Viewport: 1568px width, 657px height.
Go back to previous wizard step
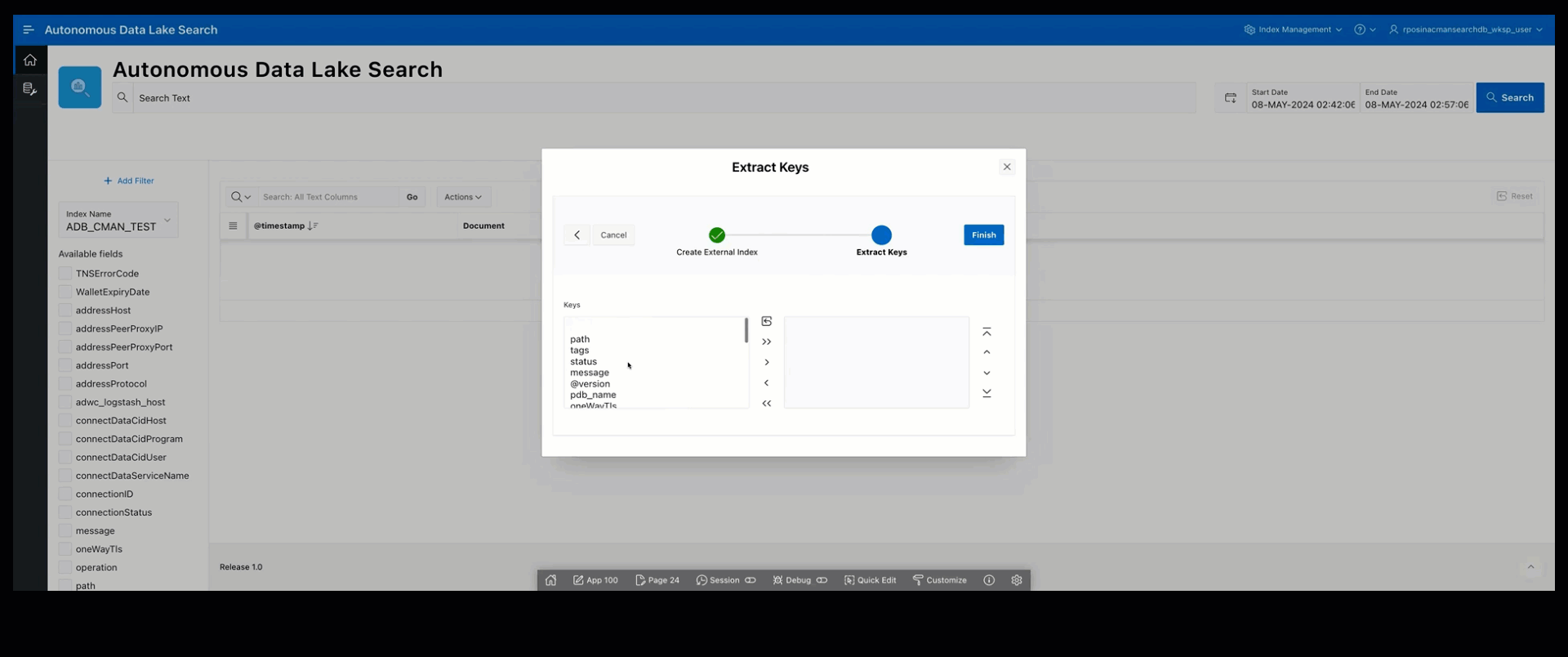577,235
